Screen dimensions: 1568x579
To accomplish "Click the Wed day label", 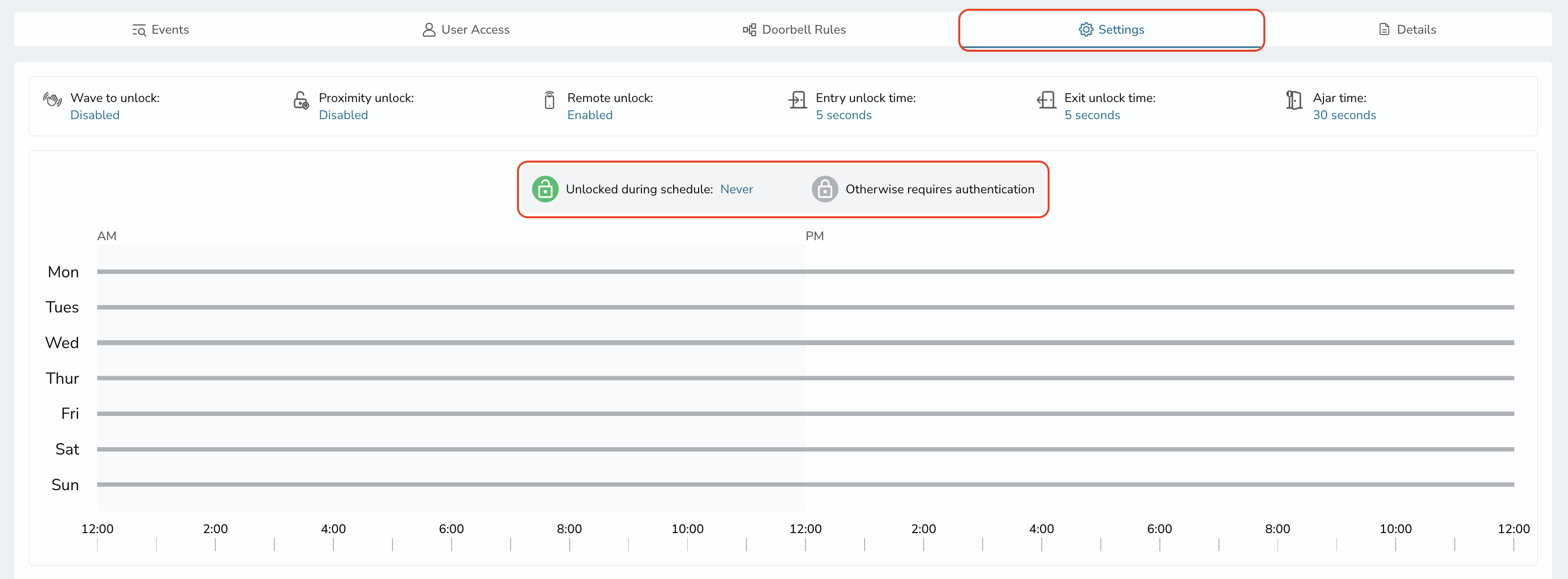I will point(62,343).
